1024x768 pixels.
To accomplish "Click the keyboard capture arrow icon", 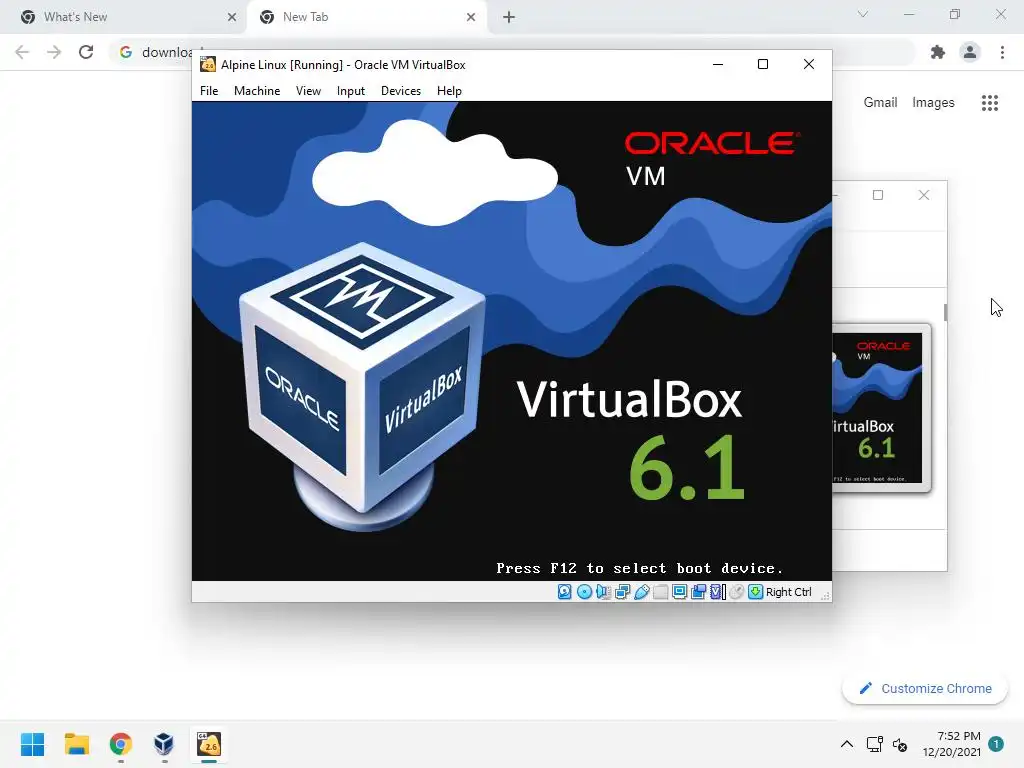I will [x=756, y=592].
